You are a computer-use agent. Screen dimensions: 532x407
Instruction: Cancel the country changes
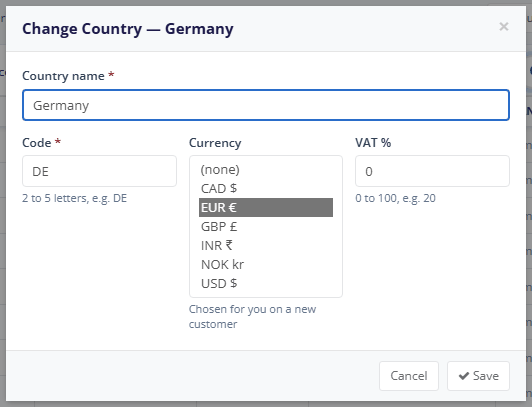click(x=409, y=376)
